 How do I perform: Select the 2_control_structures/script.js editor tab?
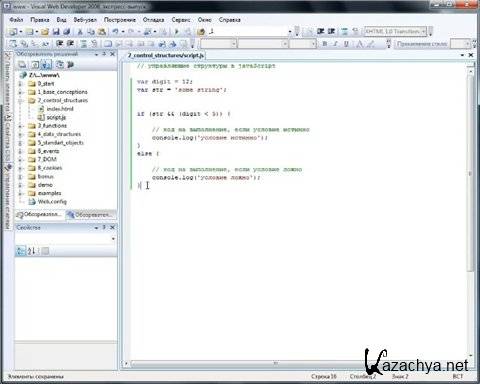tap(166, 55)
